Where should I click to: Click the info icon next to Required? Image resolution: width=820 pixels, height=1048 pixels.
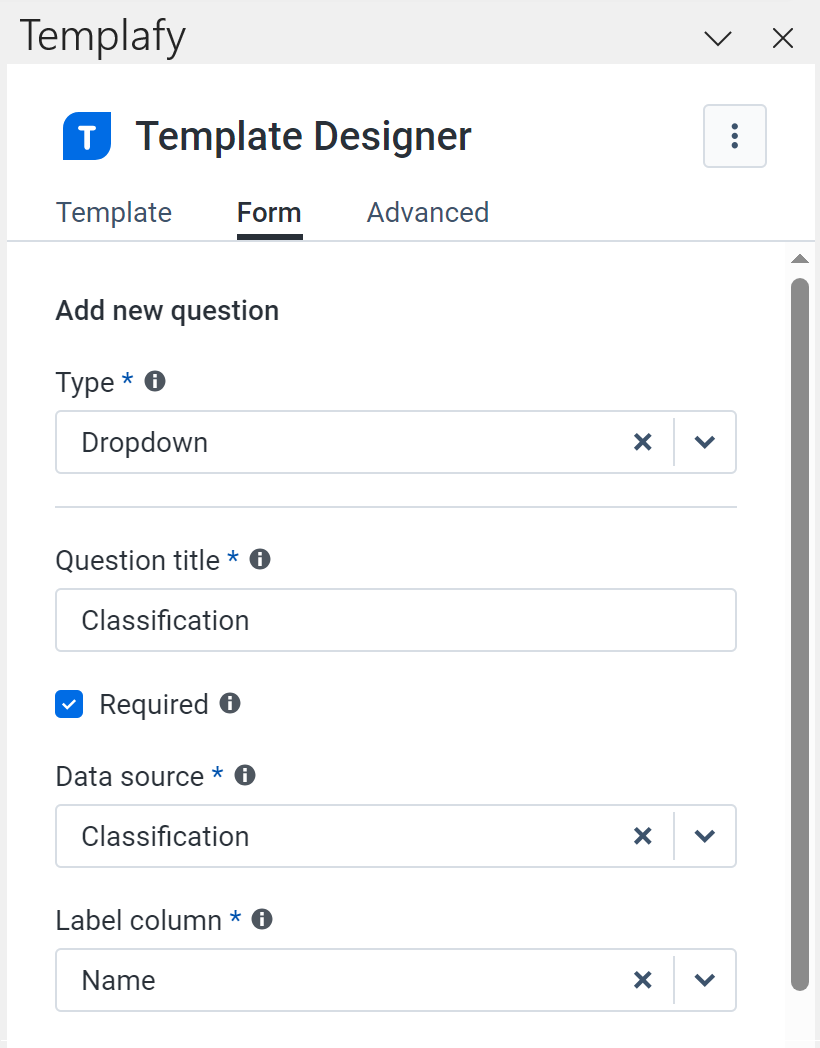pyautogui.click(x=232, y=704)
